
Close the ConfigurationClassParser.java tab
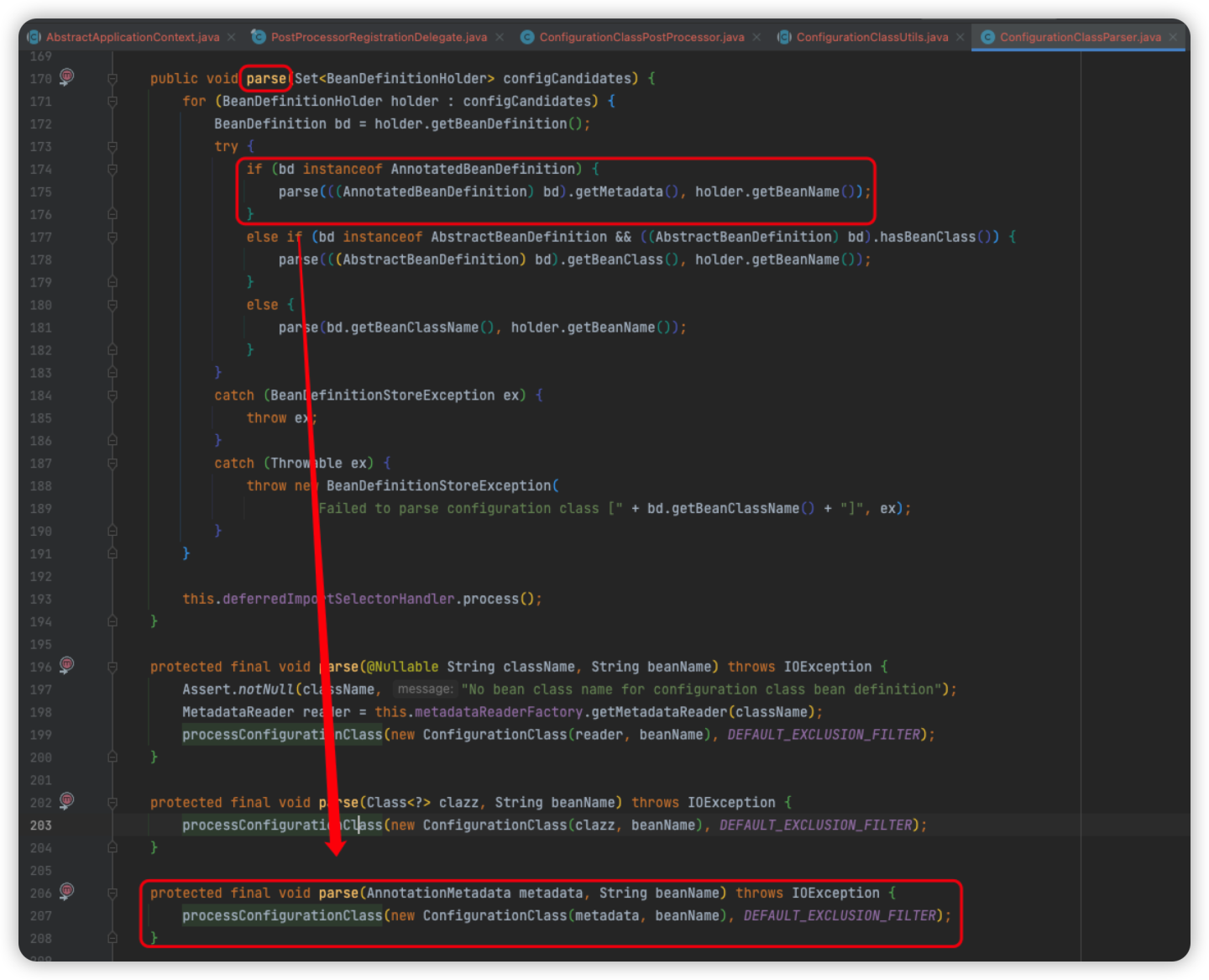(x=1173, y=37)
